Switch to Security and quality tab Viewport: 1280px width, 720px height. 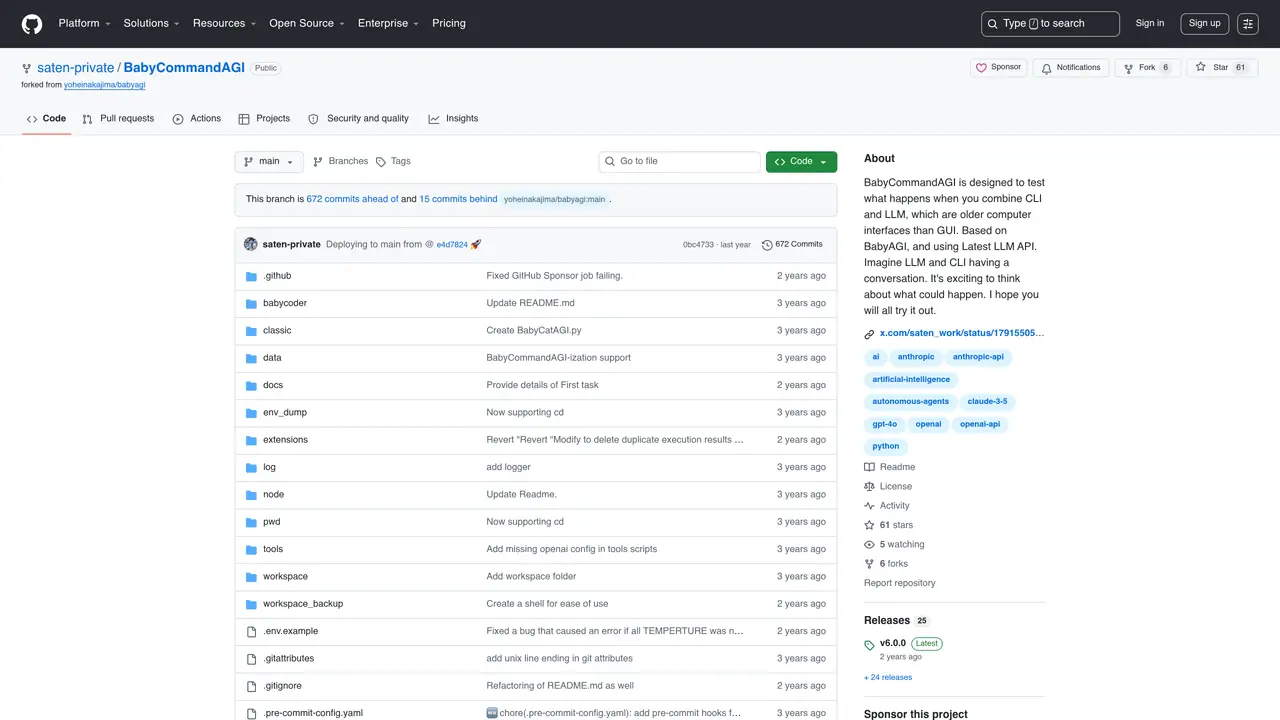coord(358,119)
